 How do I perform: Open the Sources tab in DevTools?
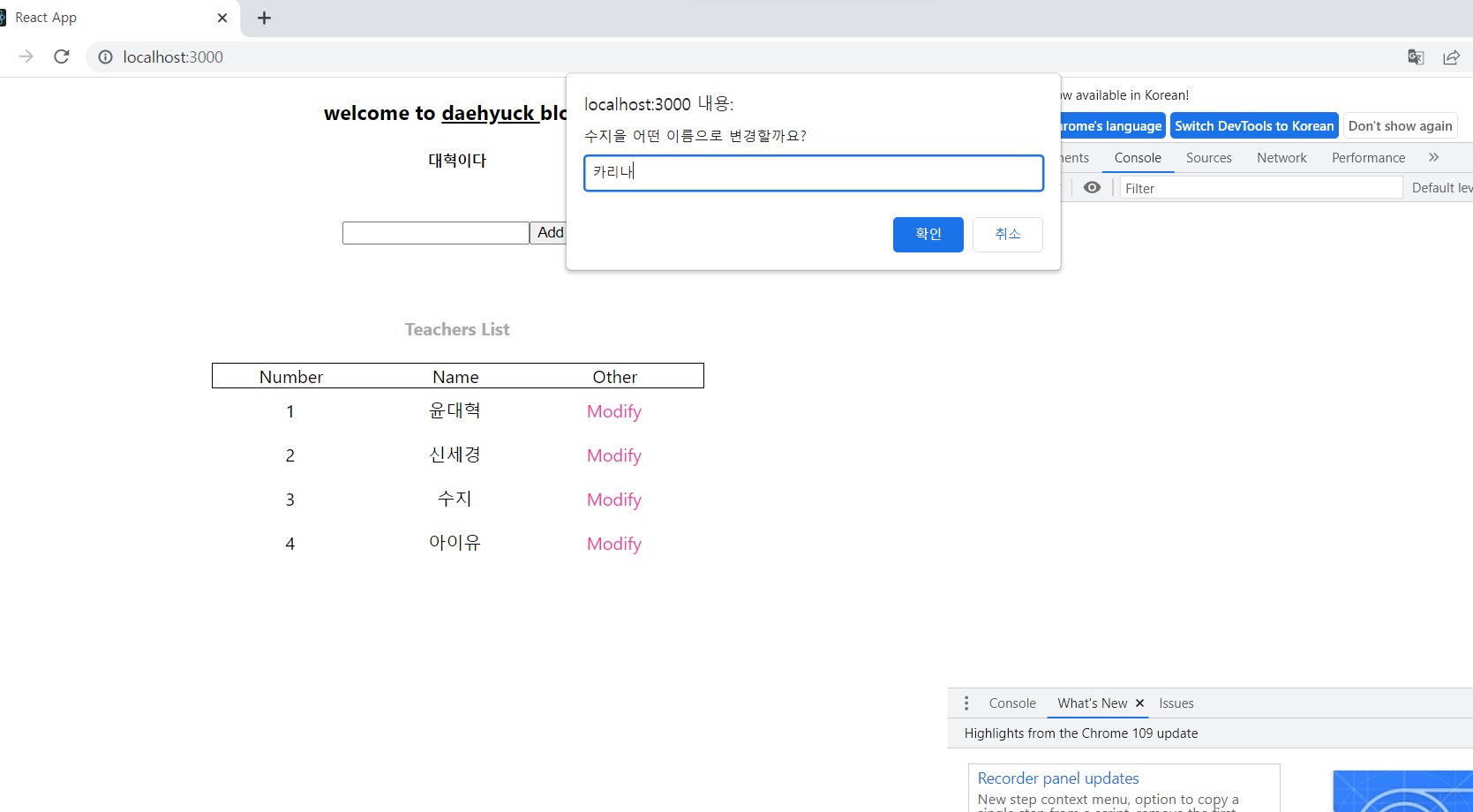pos(1208,157)
